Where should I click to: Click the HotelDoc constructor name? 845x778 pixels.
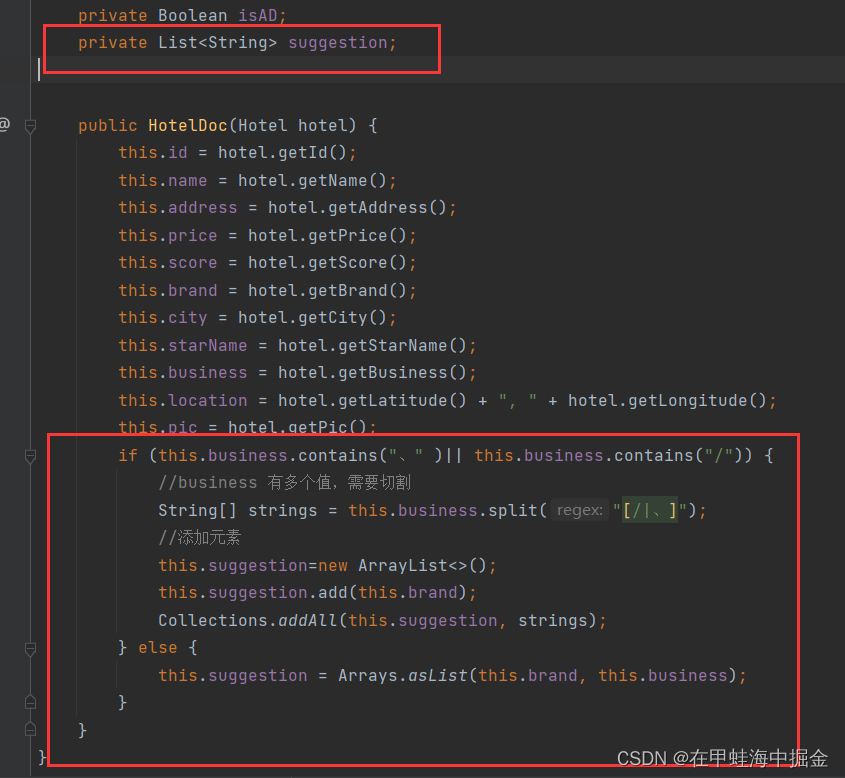(188, 126)
